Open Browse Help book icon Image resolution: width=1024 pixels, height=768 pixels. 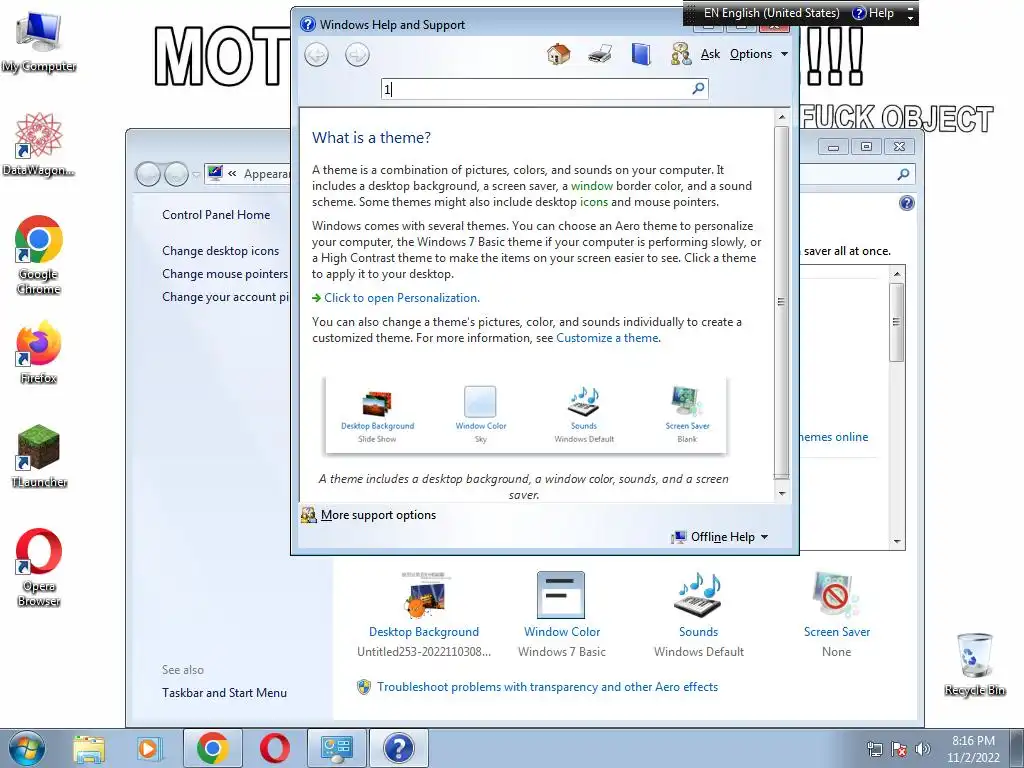(x=641, y=54)
